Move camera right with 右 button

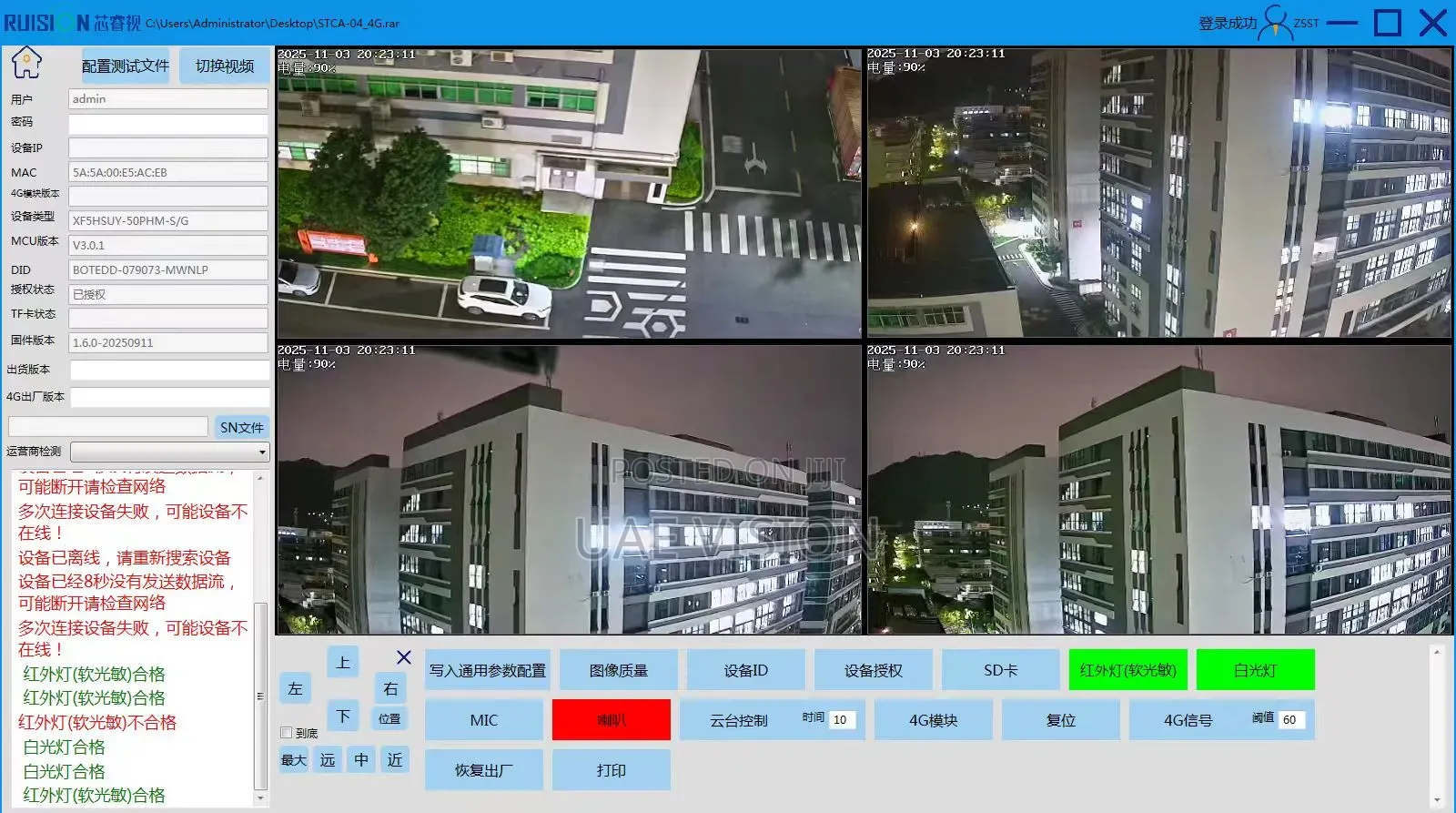[x=391, y=688]
